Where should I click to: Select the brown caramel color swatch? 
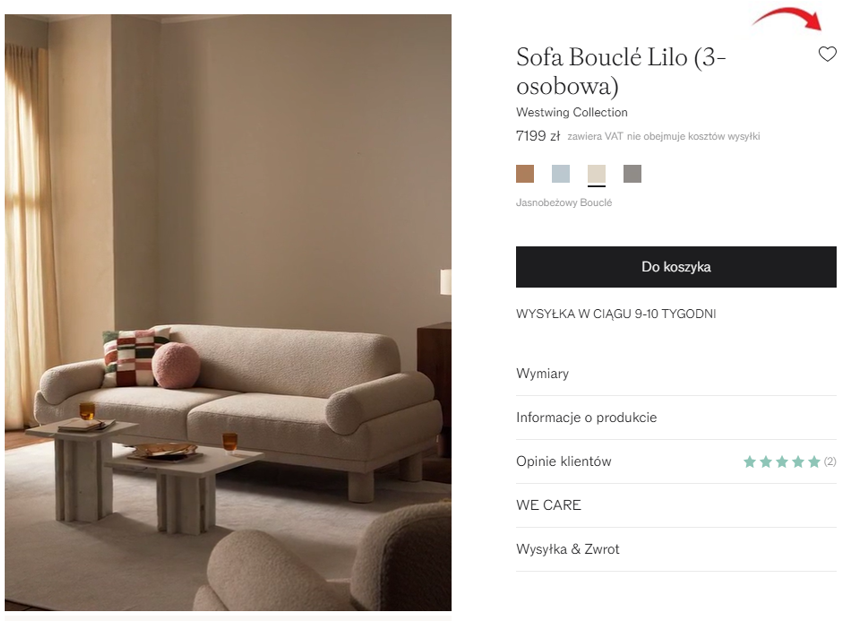point(524,174)
